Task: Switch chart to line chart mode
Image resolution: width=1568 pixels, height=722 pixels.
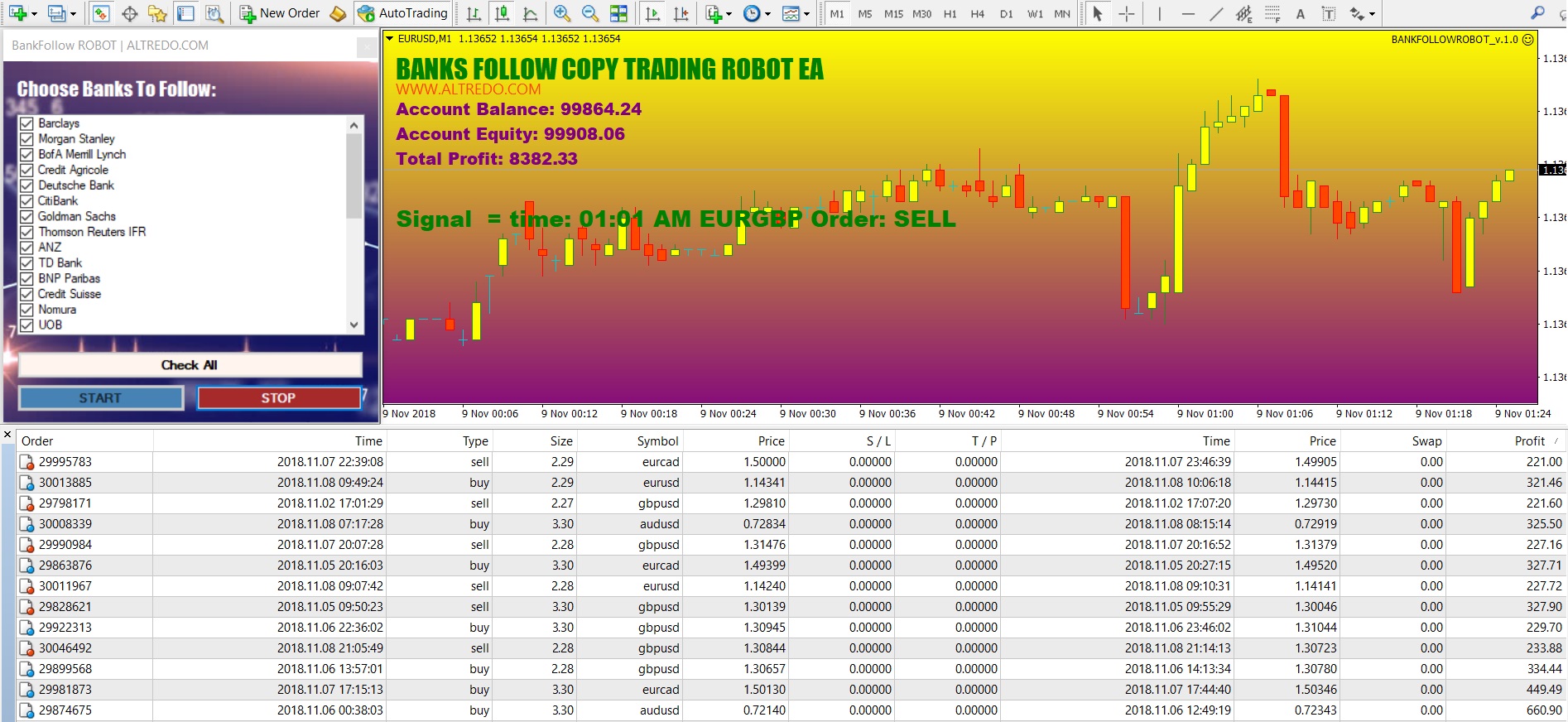Action: pyautogui.click(x=531, y=13)
